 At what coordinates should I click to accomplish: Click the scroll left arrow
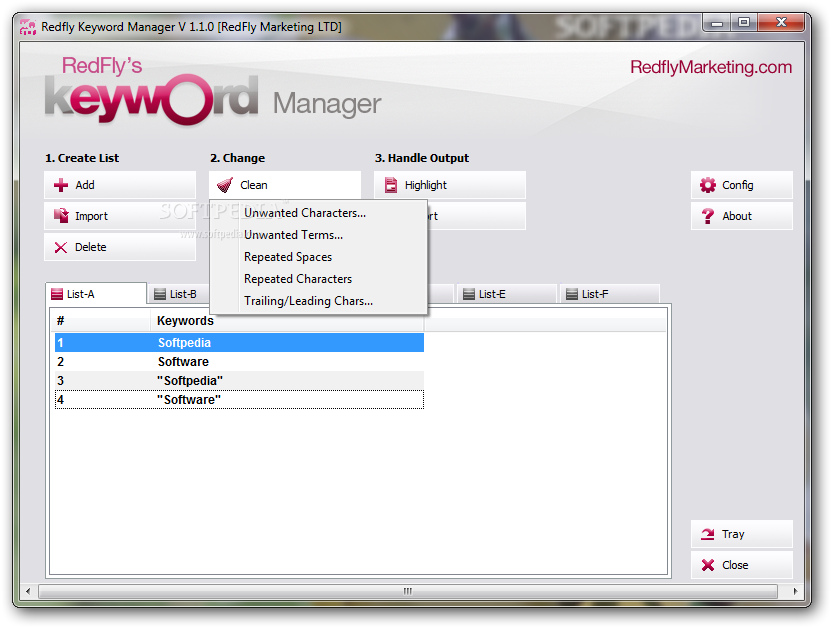28,591
